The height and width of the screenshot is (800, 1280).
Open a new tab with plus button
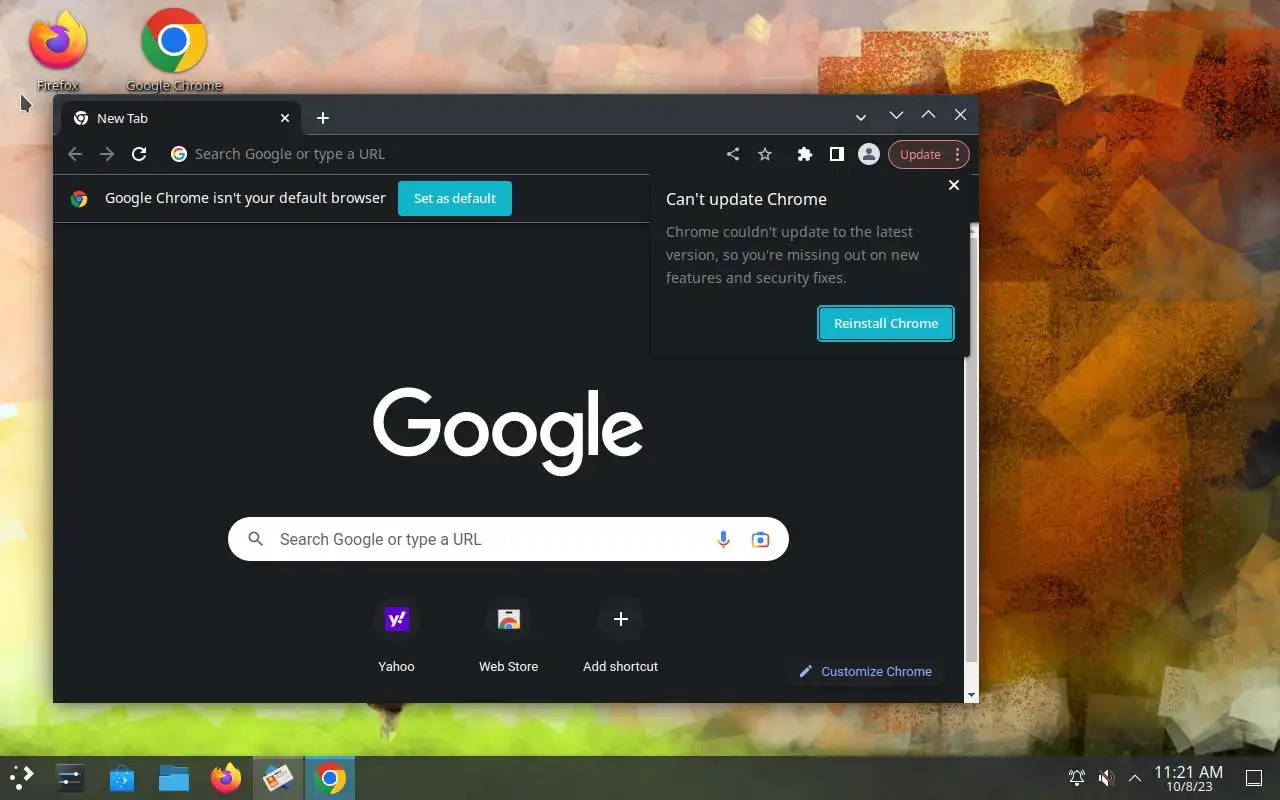(x=323, y=118)
